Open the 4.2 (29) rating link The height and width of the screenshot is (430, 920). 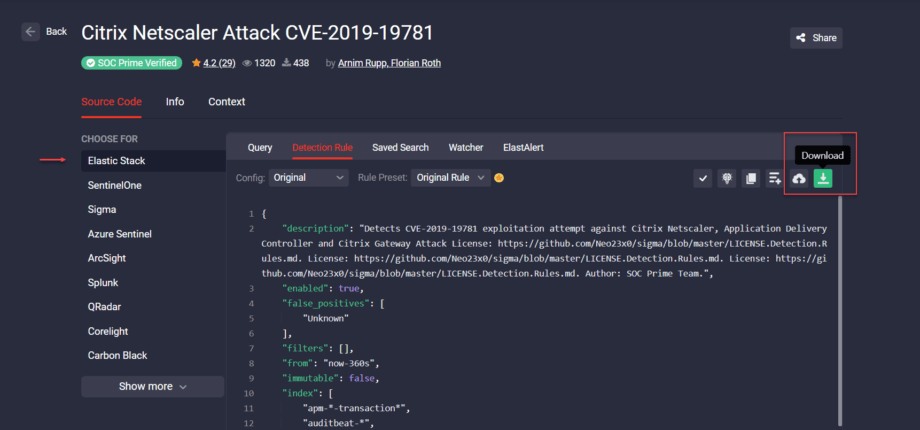click(218, 63)
